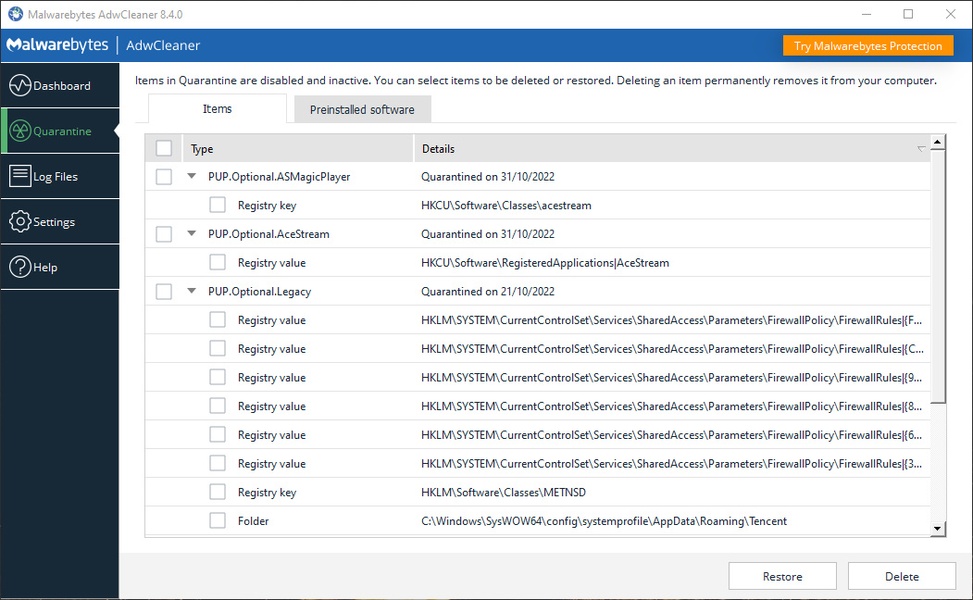Open the Dashboard sidebar icon
973x600 pixels.
tap(20, 86)
